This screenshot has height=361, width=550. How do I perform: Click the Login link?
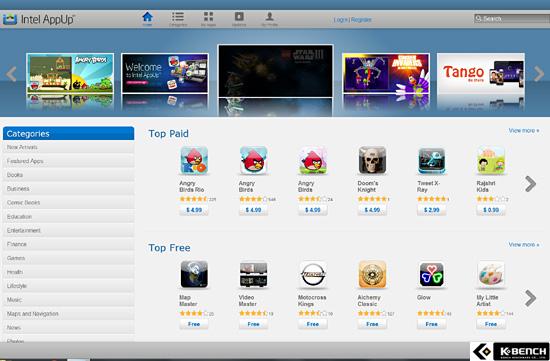(x=340, y=20)
